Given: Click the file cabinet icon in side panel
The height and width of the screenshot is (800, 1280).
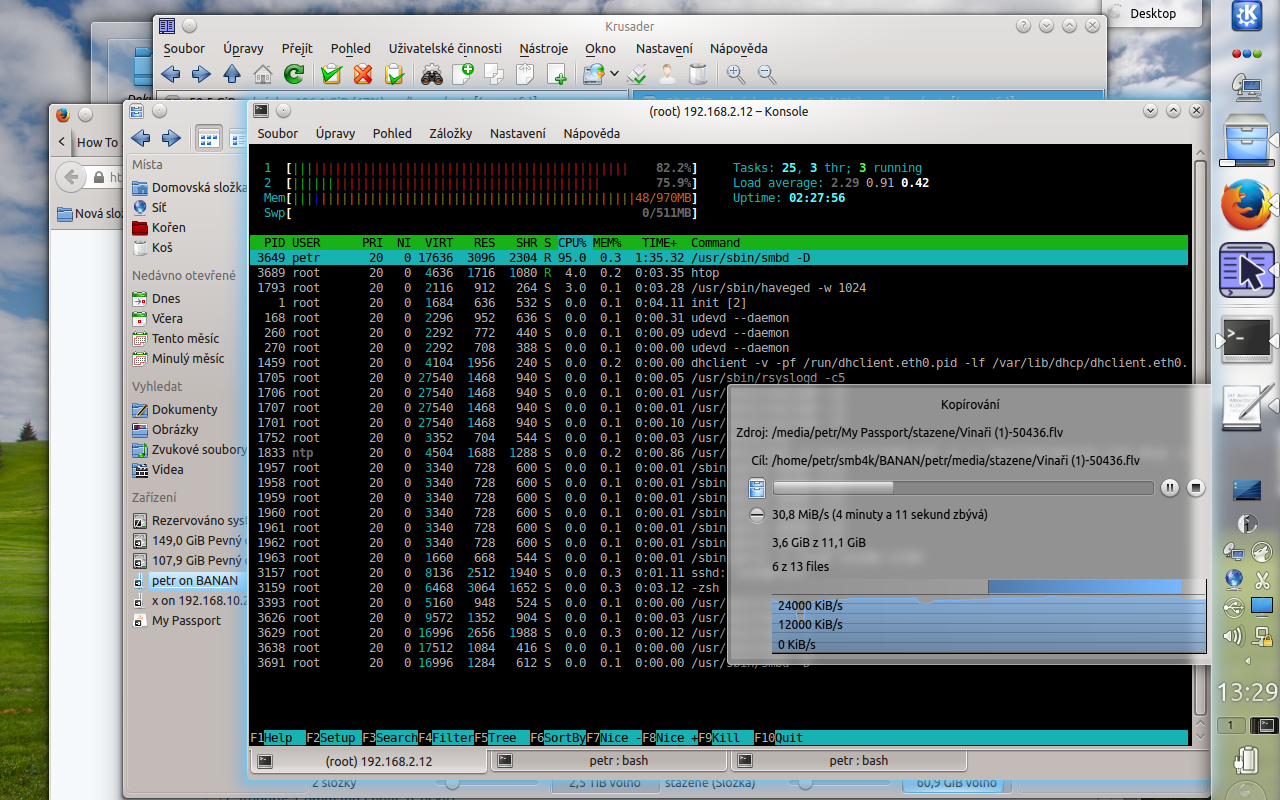Looking at the screenshot, I should pos(1246,139).
